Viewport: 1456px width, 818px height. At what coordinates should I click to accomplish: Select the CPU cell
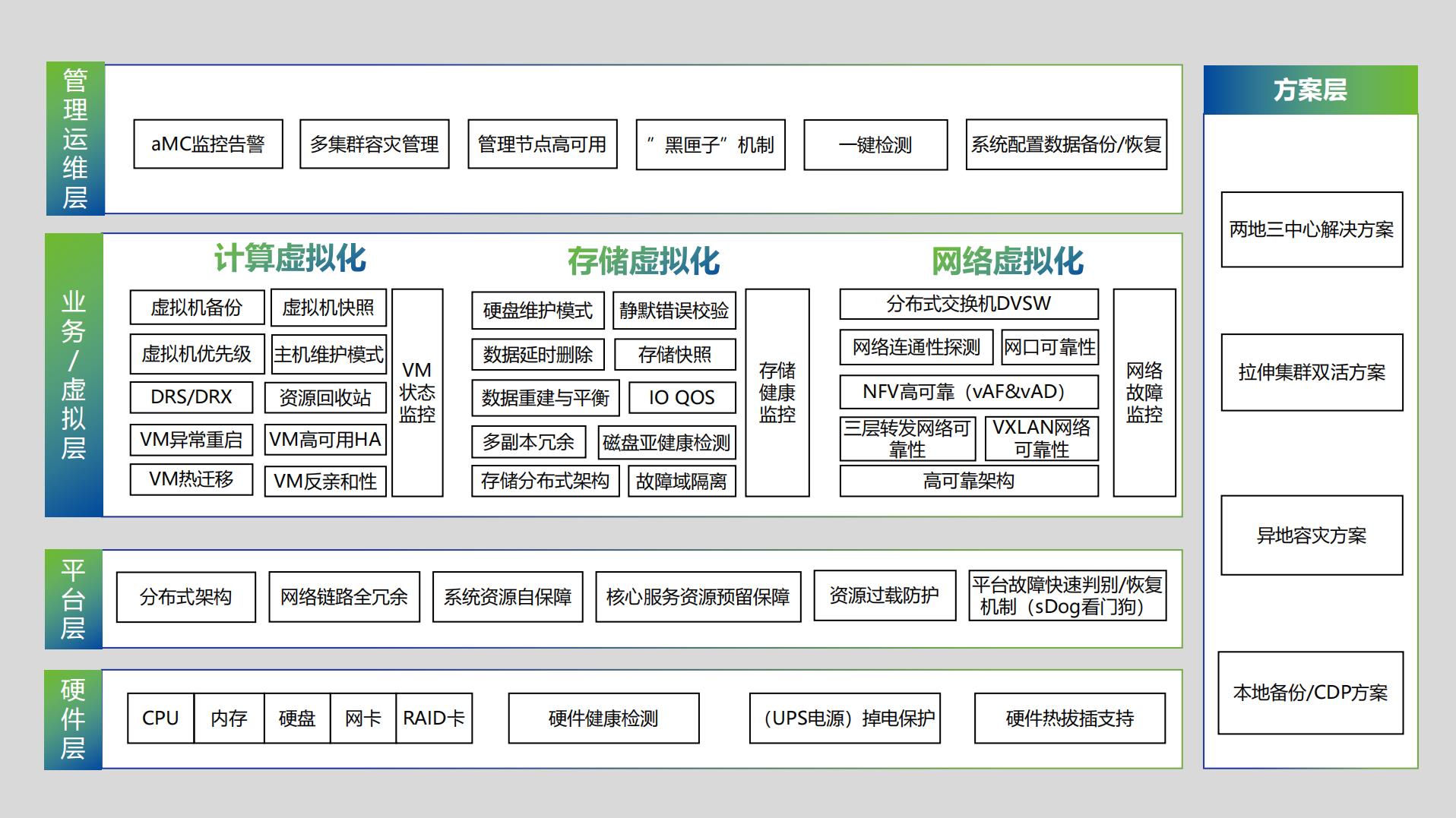click(x=160, y=719)
